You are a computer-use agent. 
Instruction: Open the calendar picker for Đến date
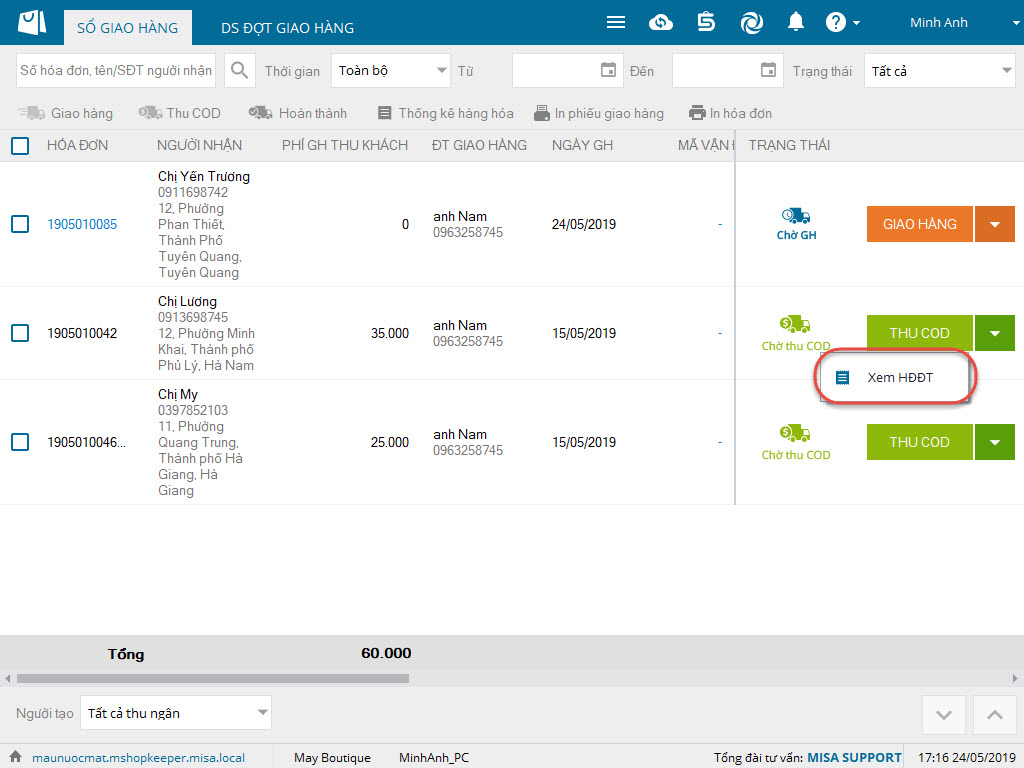[768, 71]
